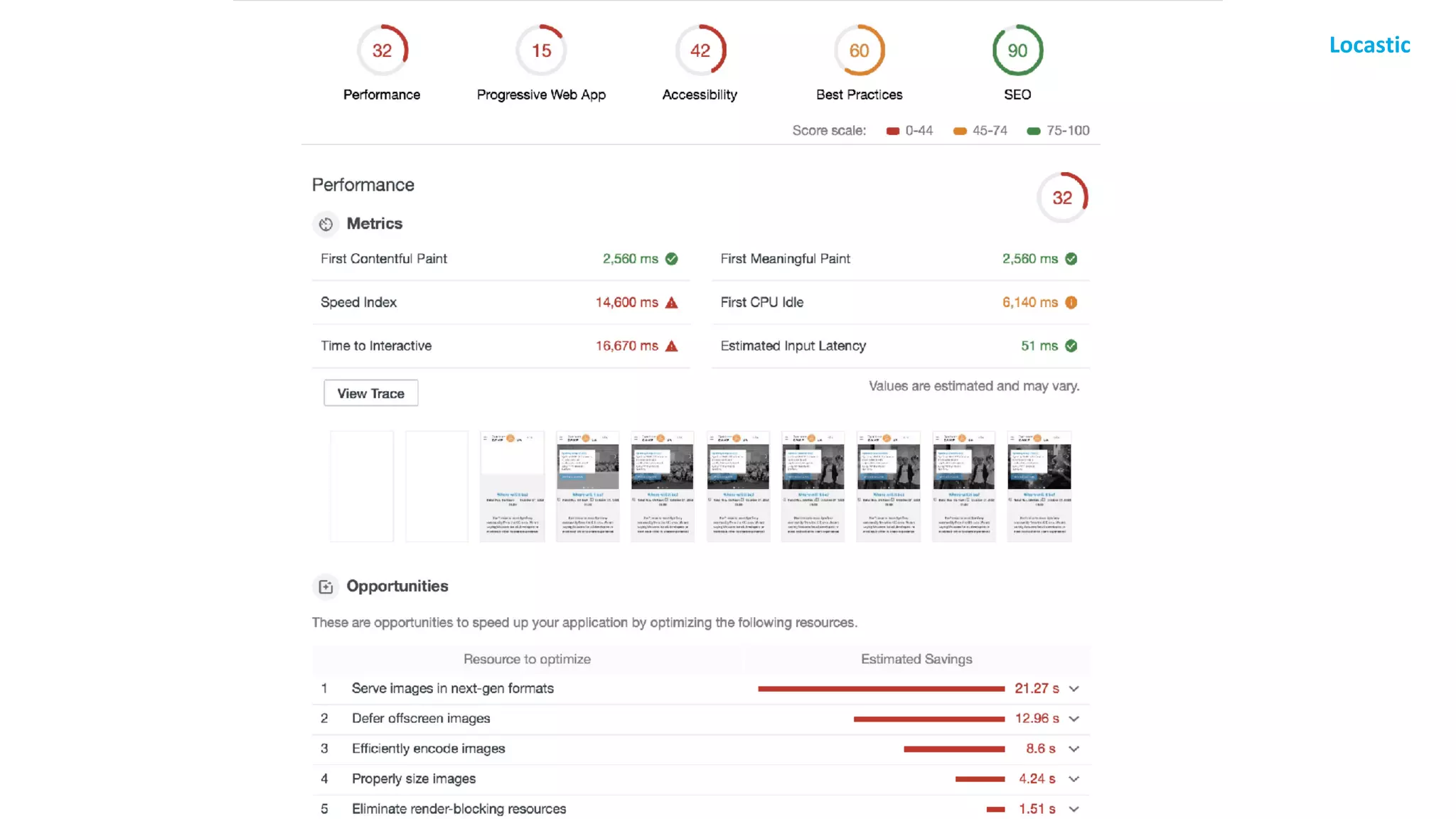The image size is (1456, 819).
Task: Open the last filmstrip screenshot thumbnail
Action: point(1039,487)
